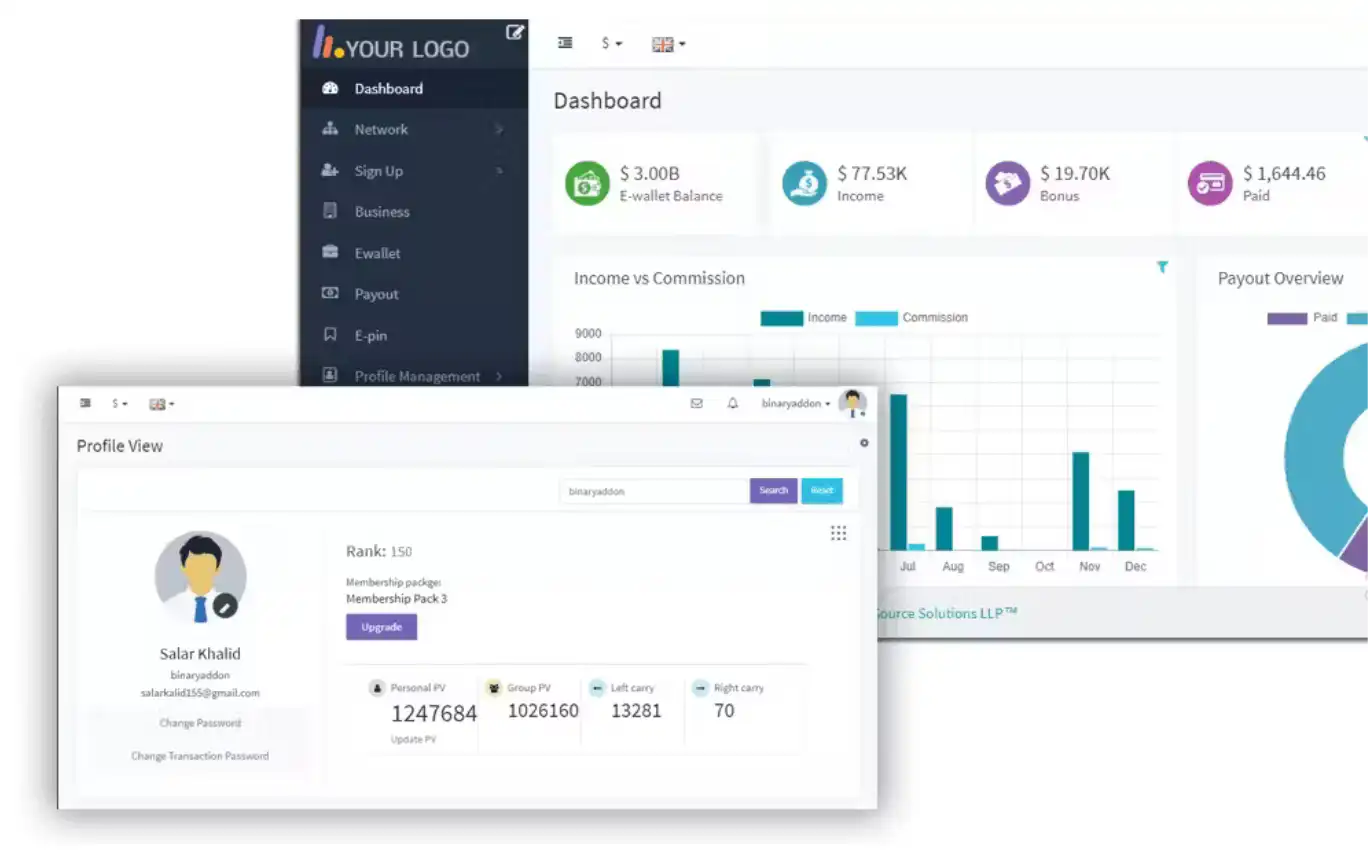Click the gear icon right of Profile View title
The height and width of the screenshot is (860, 1368).
(864, 443)
